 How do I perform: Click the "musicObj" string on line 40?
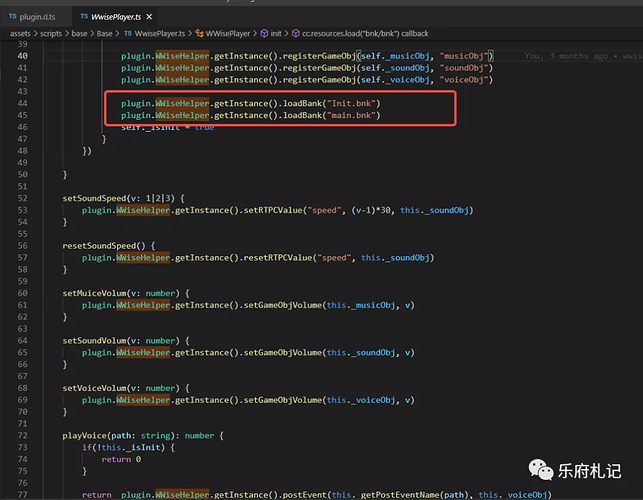coord(463,56)
